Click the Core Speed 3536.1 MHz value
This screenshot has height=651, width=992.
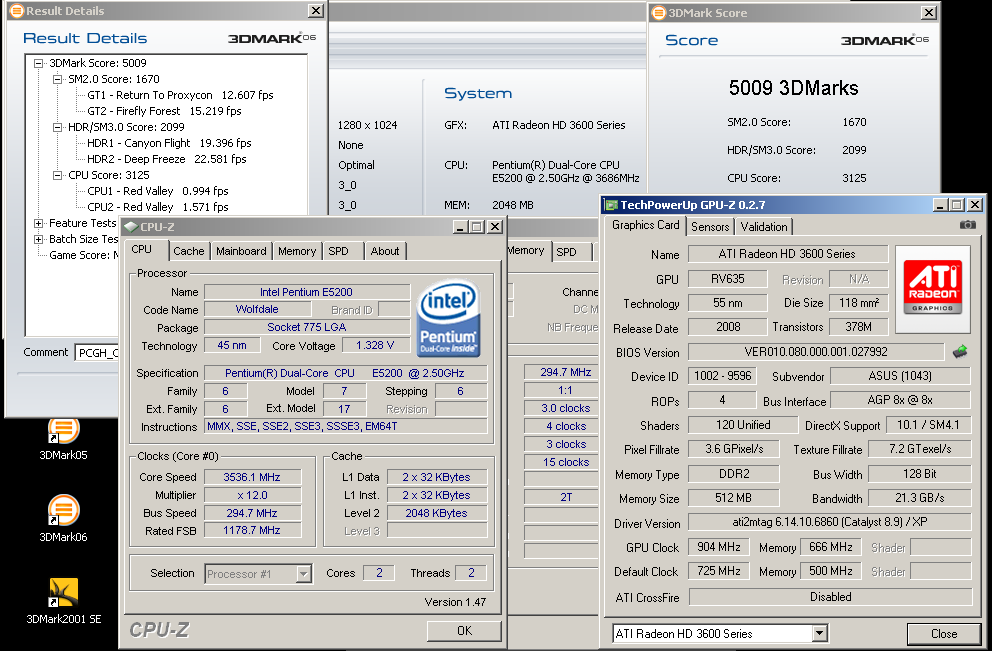[252, 477]
